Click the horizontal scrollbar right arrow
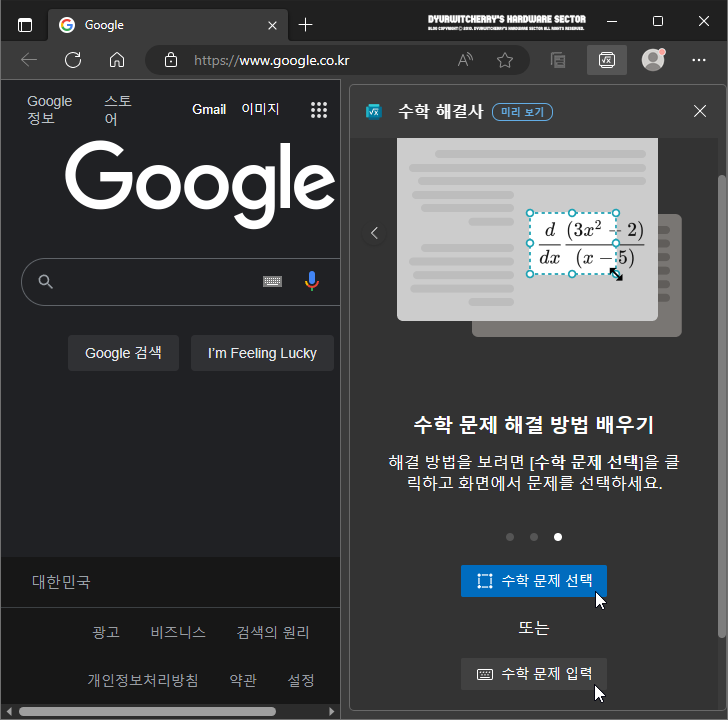 point(332,711)
